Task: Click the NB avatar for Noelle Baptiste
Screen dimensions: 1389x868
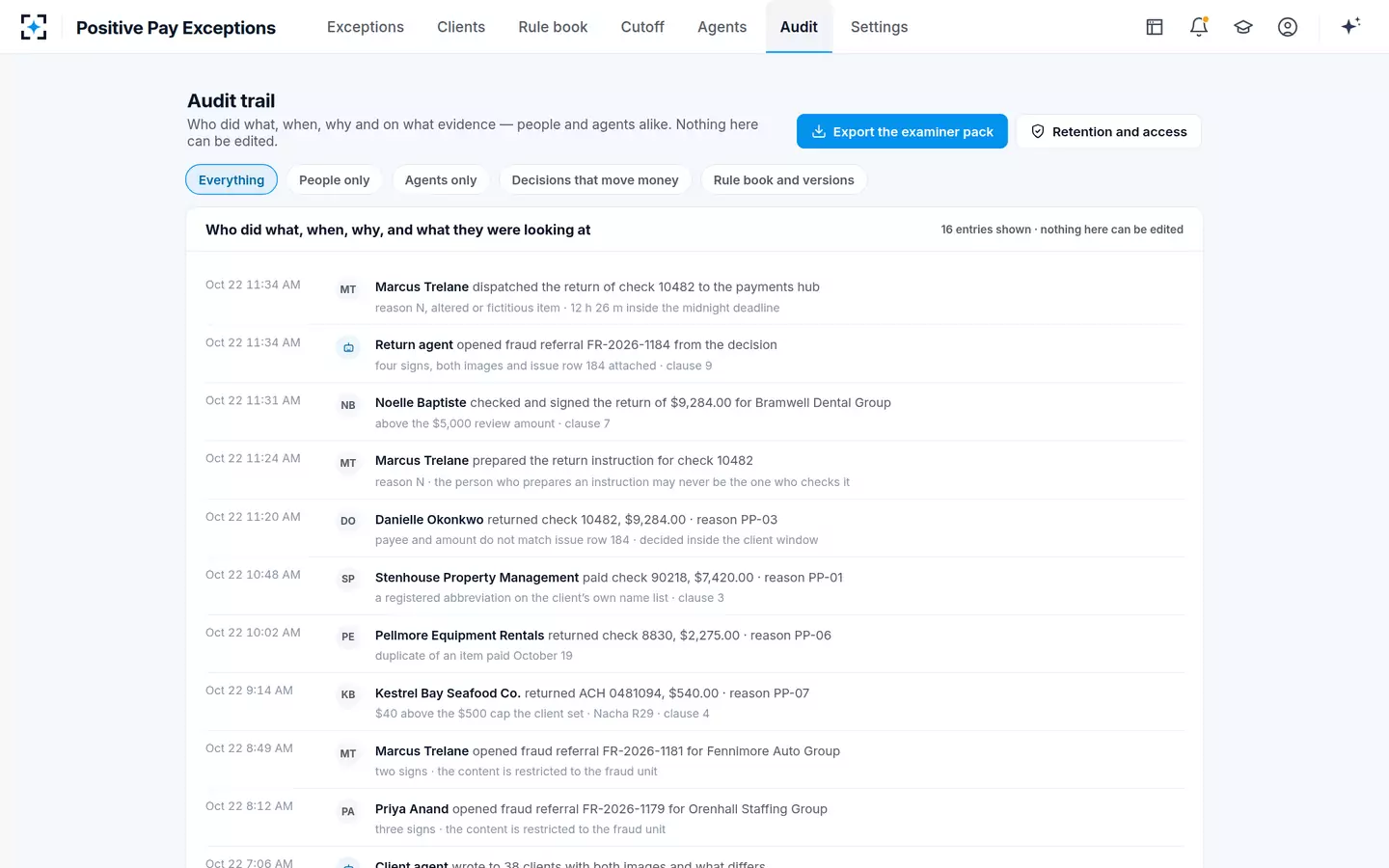Action: (348, 405)
